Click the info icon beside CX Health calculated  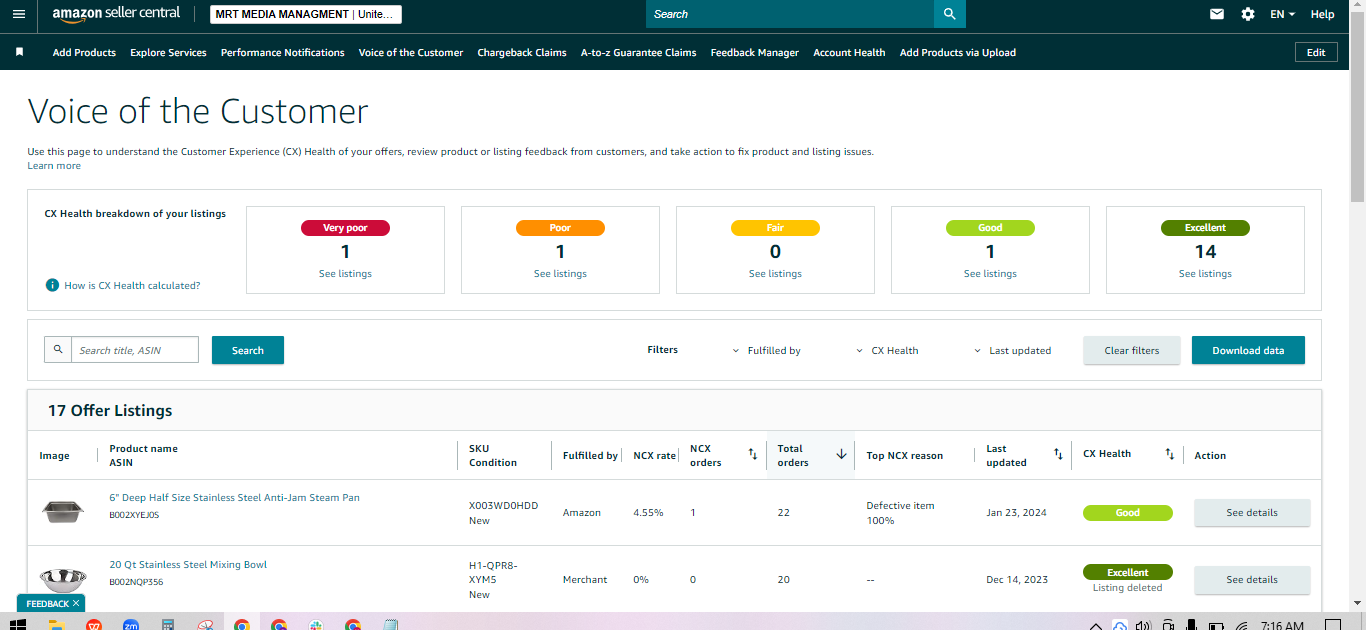52,285
